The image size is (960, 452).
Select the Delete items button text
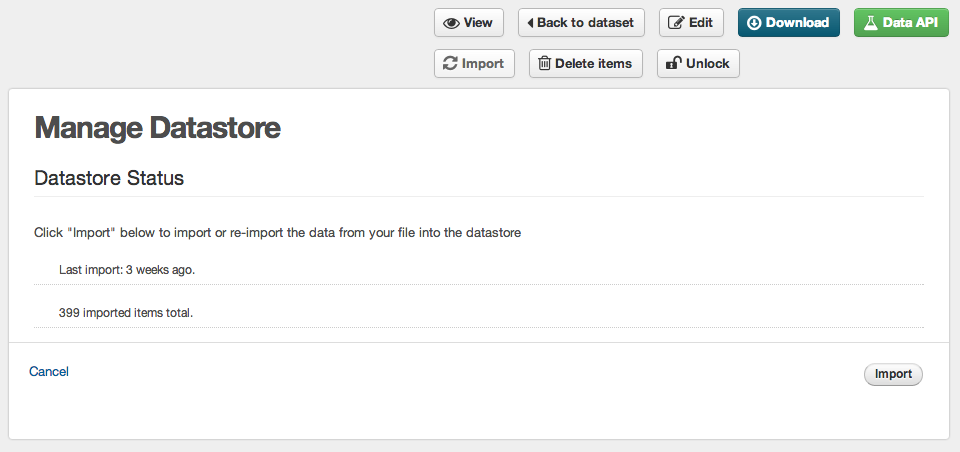[x=593, y=64]
